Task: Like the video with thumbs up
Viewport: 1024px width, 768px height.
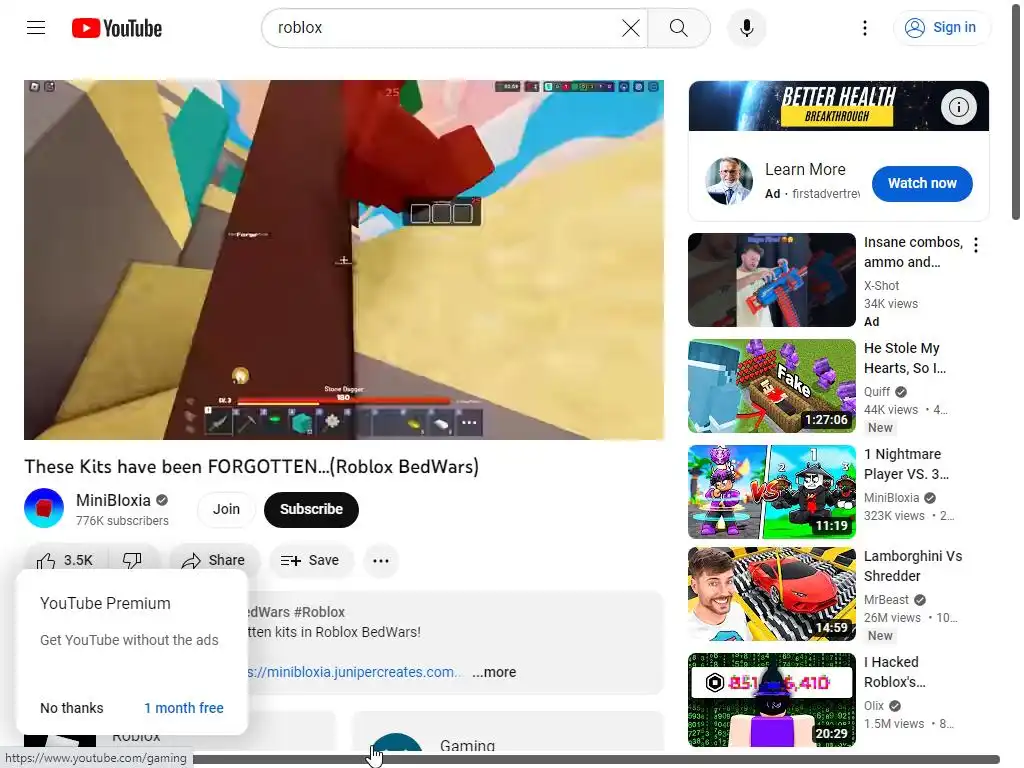Action: [x=65, y=560]
